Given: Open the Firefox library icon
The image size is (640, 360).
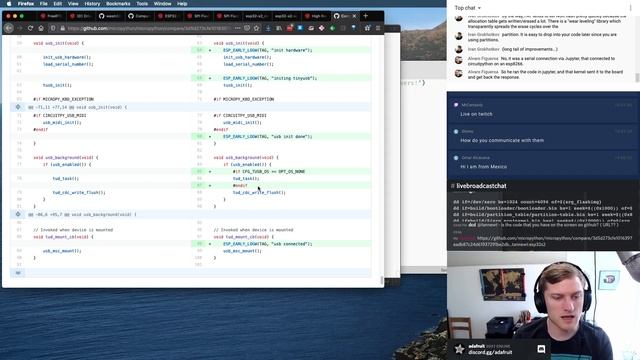Looking at the screenshot, I should [x=279, y=28].
